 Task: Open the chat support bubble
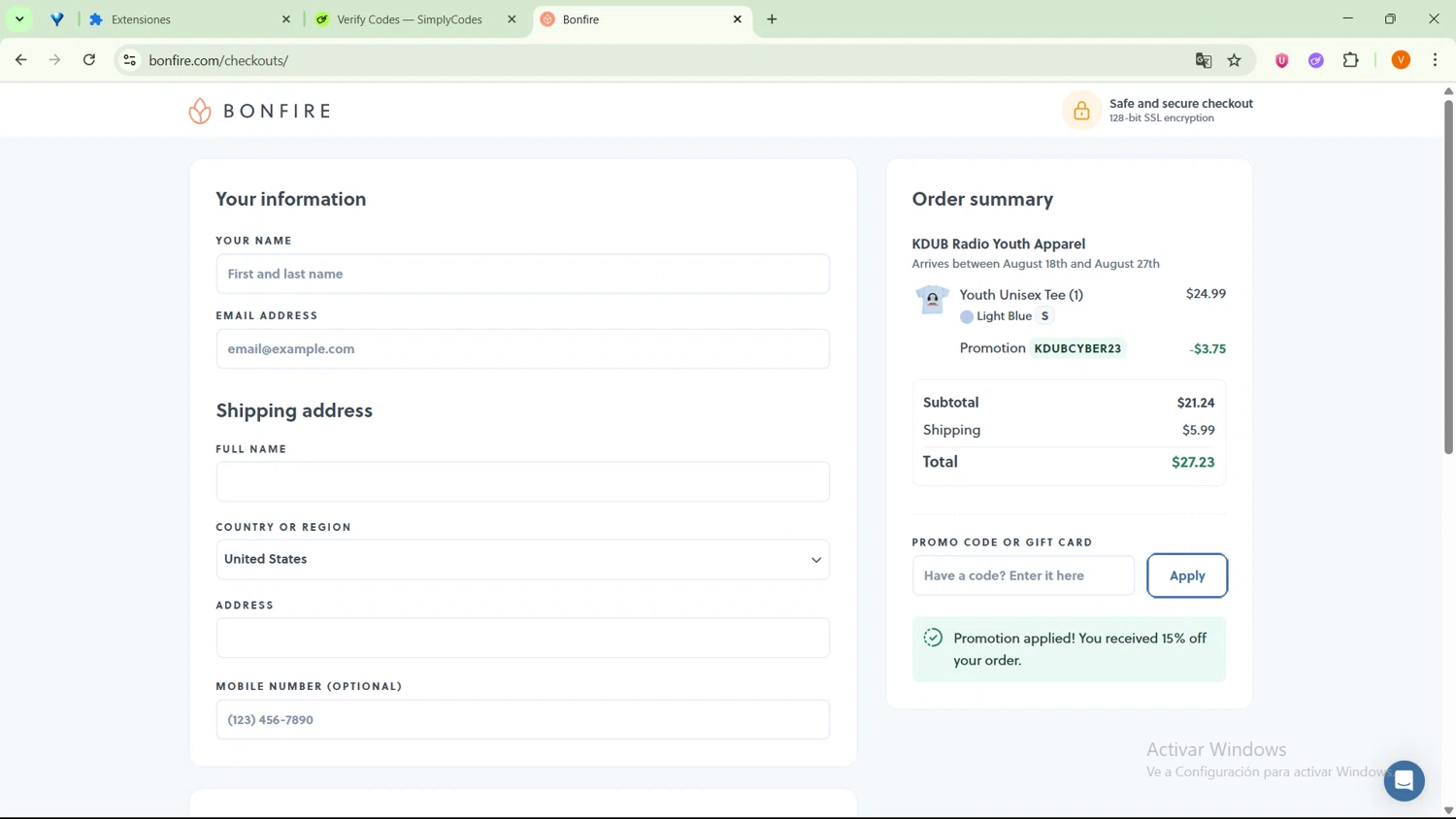click(1404, 780)
